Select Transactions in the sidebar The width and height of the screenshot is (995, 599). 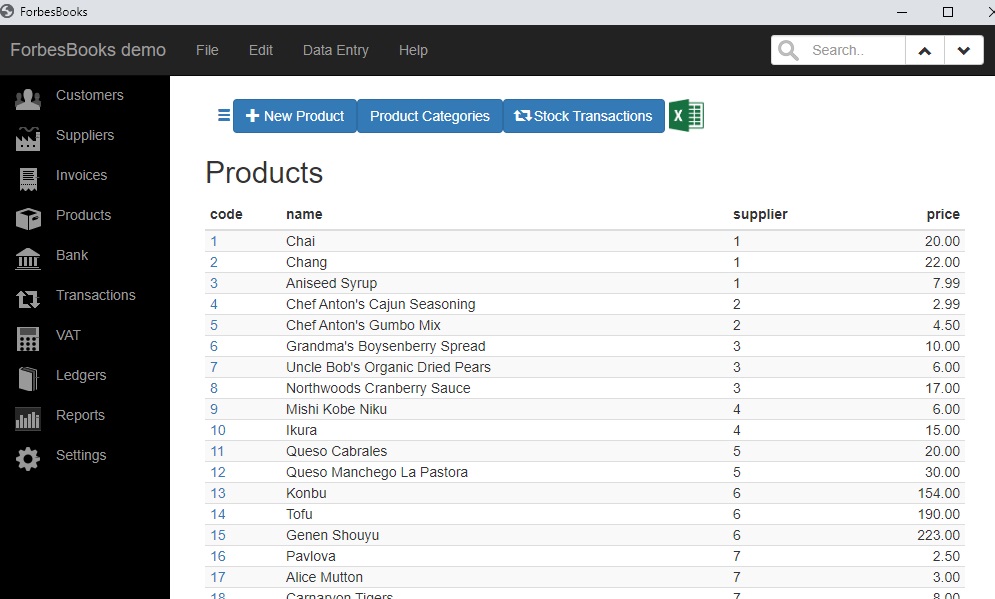(96, 295)
